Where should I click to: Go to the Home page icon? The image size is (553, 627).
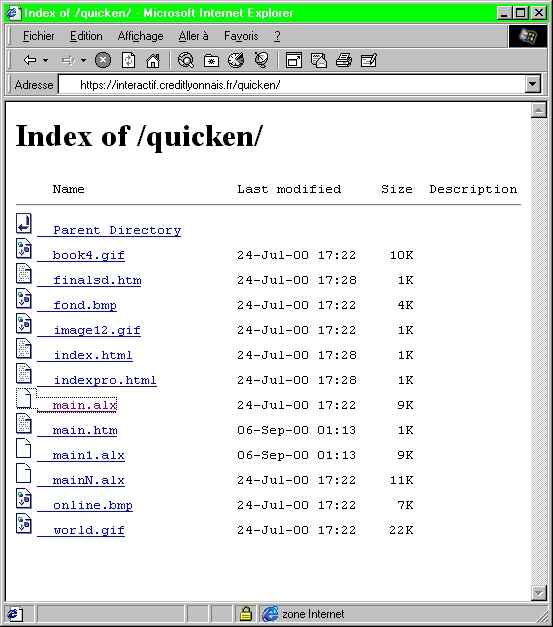(153, 61)
